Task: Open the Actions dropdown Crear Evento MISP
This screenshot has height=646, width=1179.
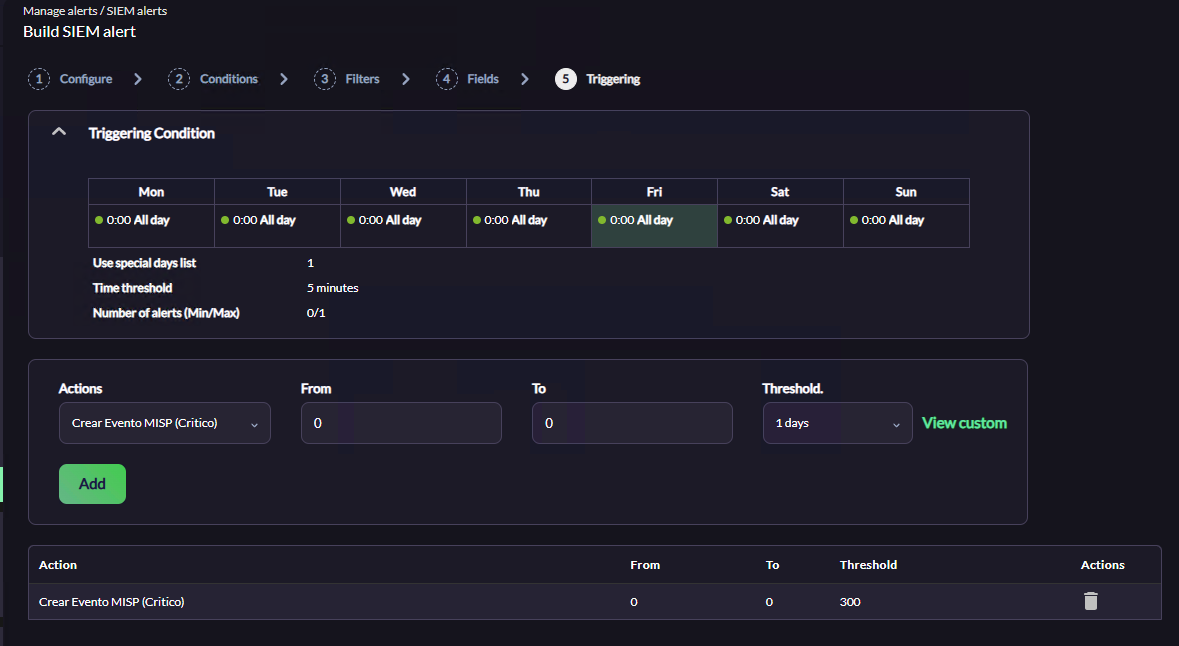Action: pyautogui.click(x=165, y=423)
